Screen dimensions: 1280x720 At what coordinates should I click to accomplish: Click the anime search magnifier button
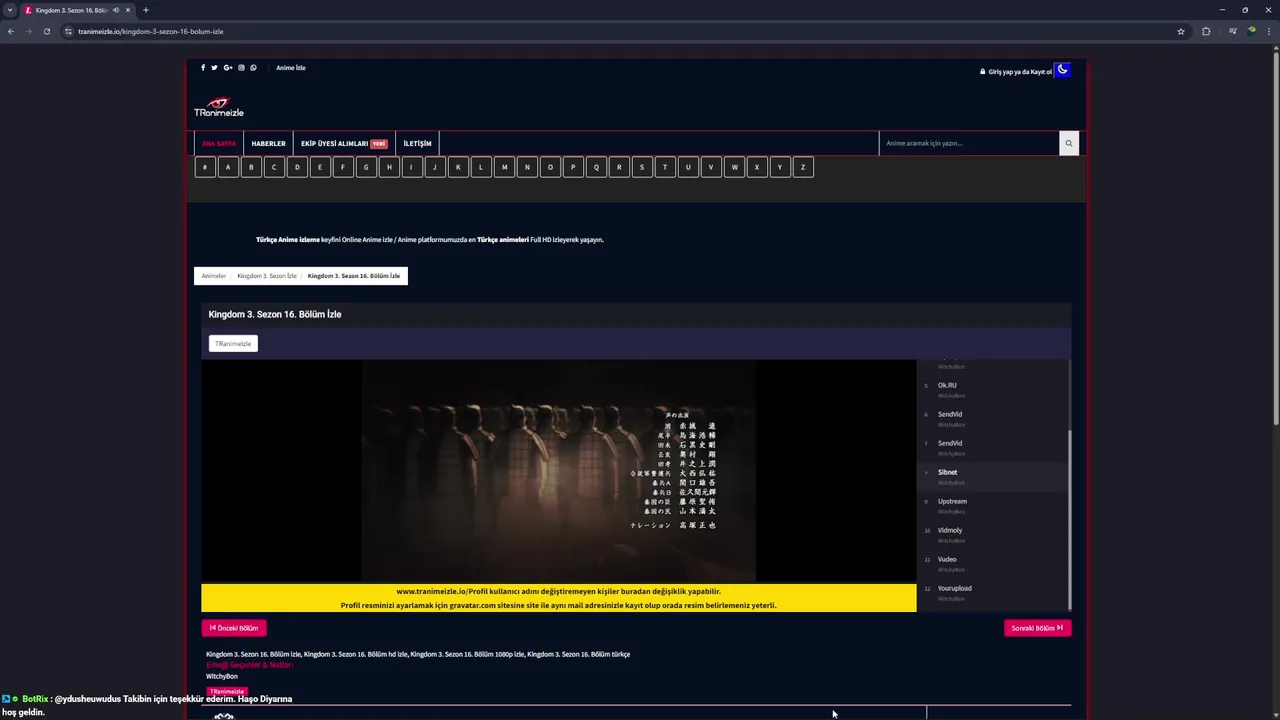1068,143
